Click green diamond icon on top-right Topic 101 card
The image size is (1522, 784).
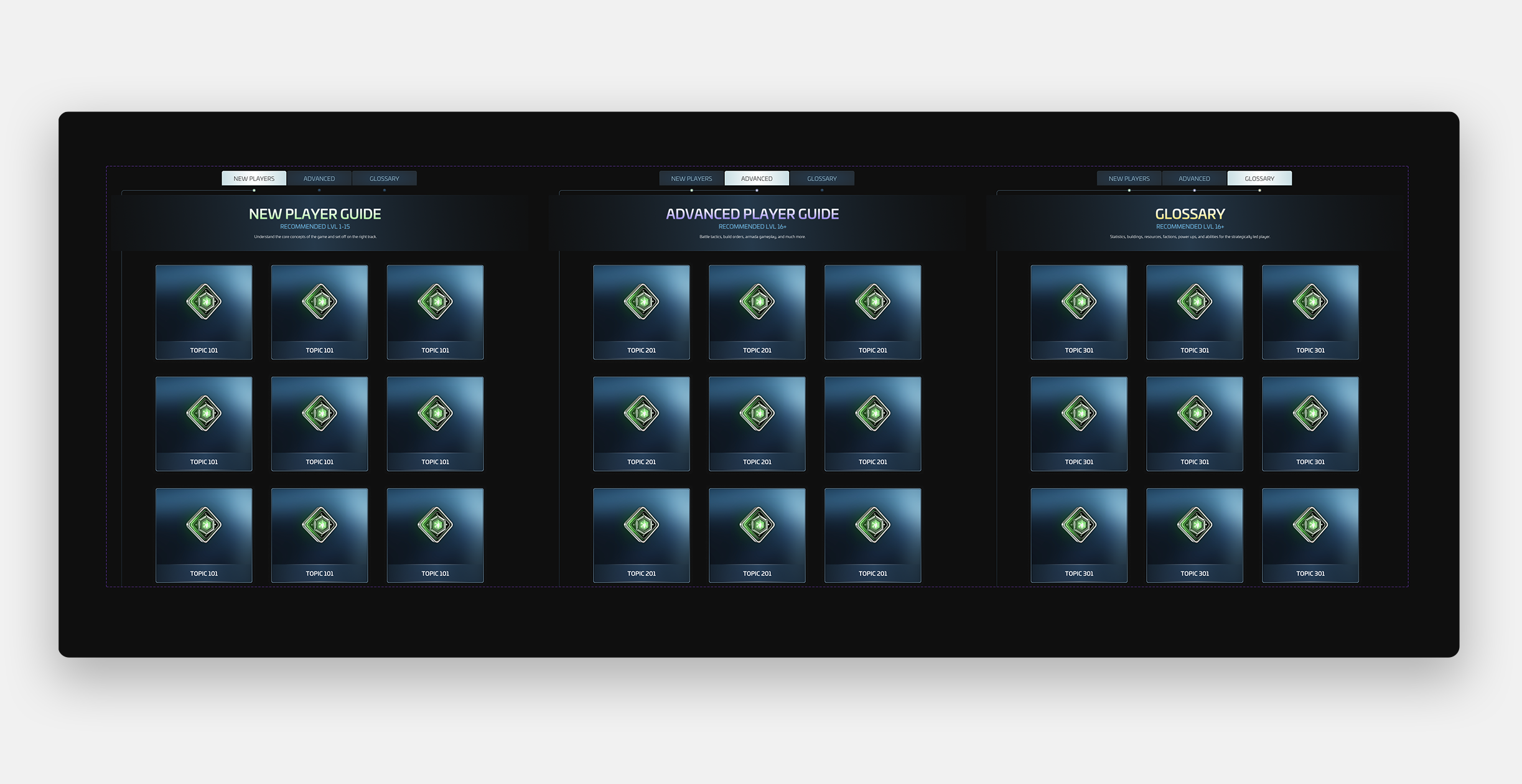(436, 302)
